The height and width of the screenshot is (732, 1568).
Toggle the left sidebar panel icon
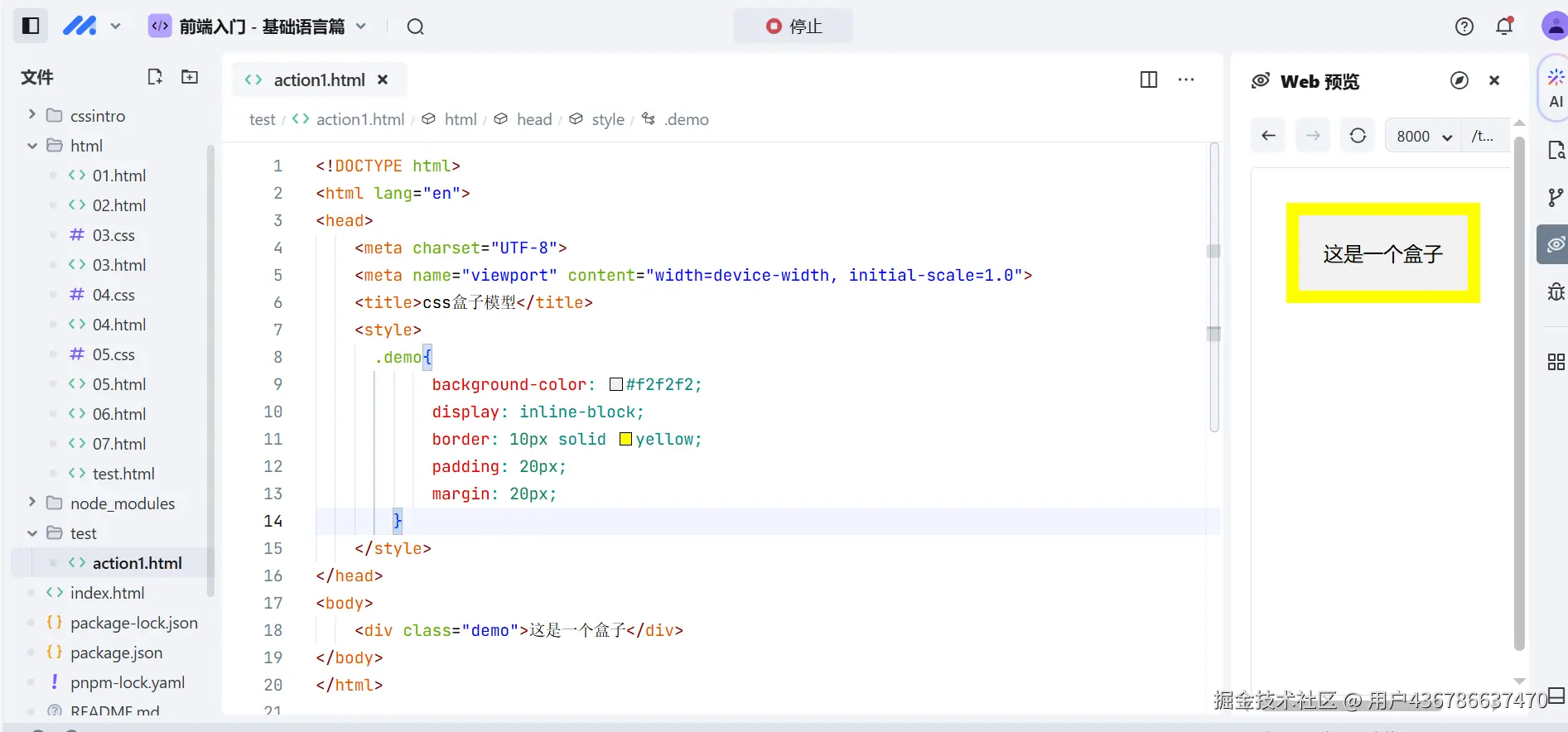point(31,26)
